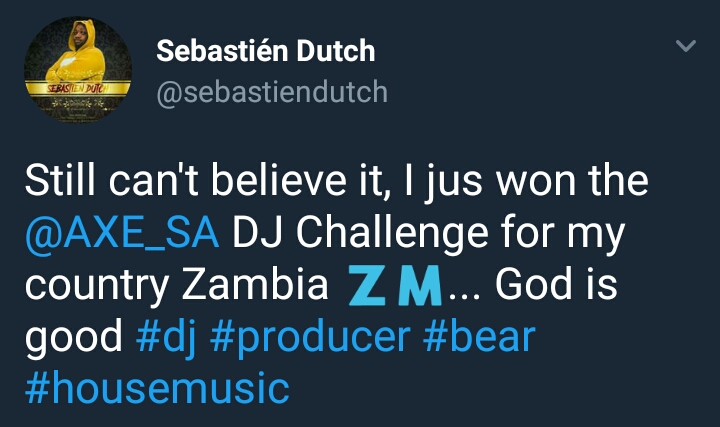The image size is (720, 427).
Task: Click the phrase "God is" after the ellipsis
Action: pyautogui.click(x=556, y=285)
